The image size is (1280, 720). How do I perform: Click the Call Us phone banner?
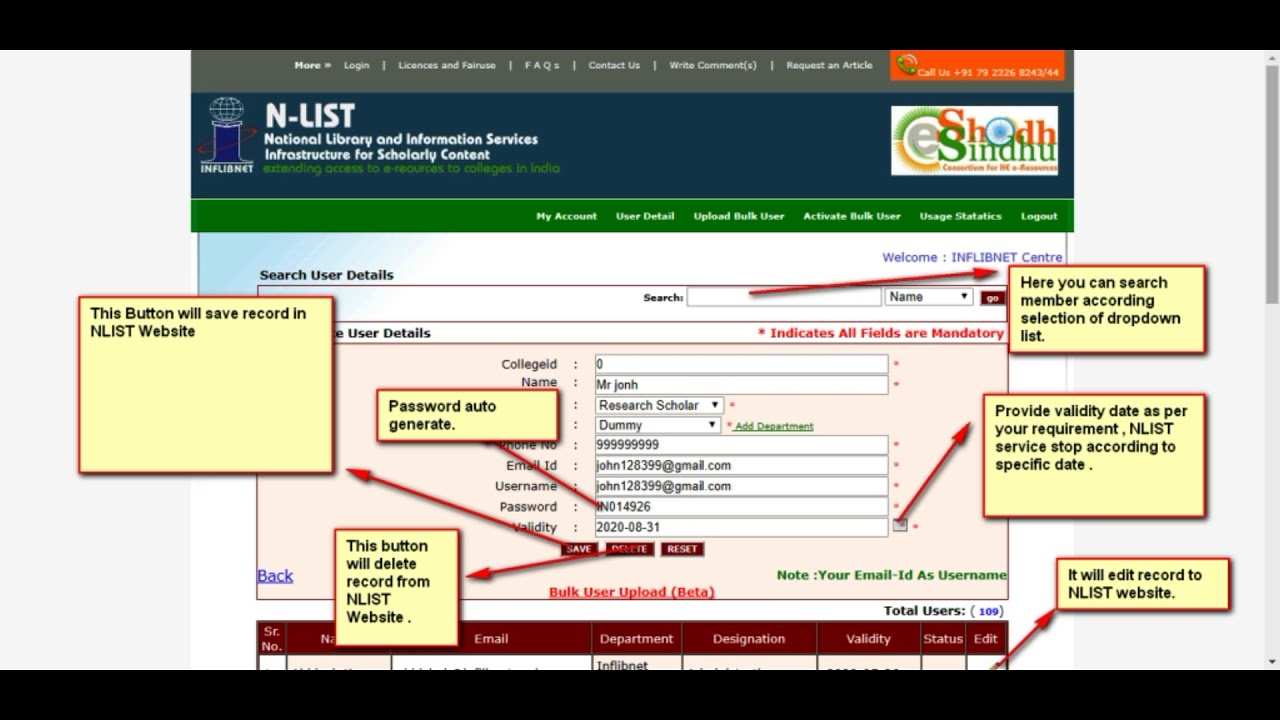pyautogui.click(x=977, y=66)
